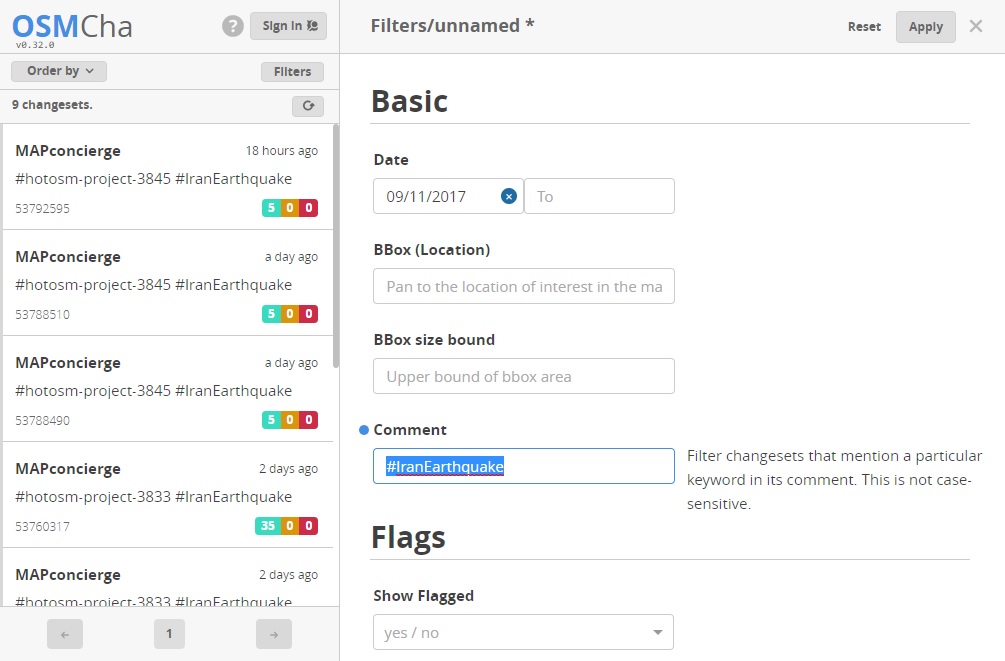
Task: Open changeset 53792595 by MAPconcierge
Action: 168,177
